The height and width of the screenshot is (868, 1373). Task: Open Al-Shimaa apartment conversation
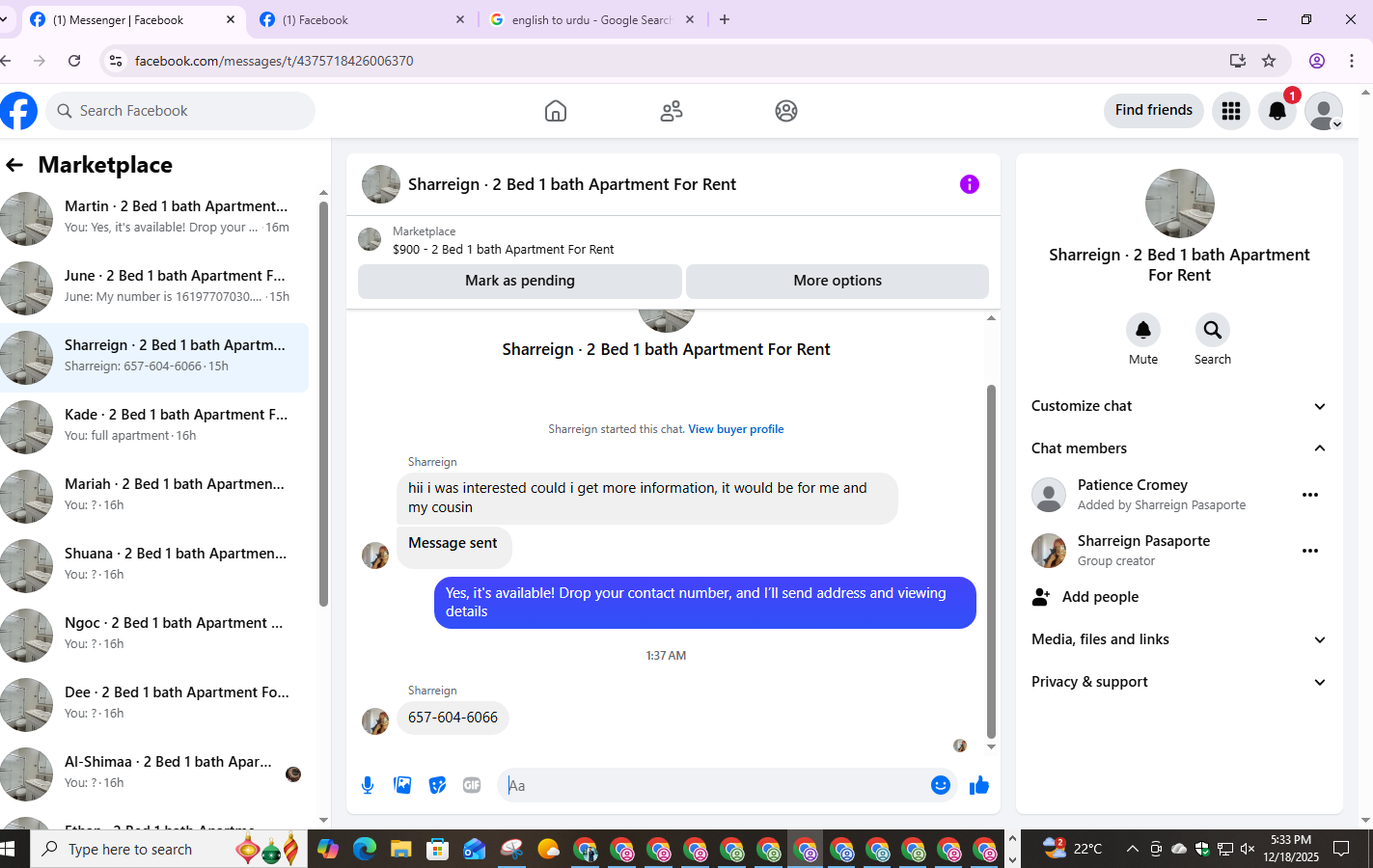click(154, 773)
